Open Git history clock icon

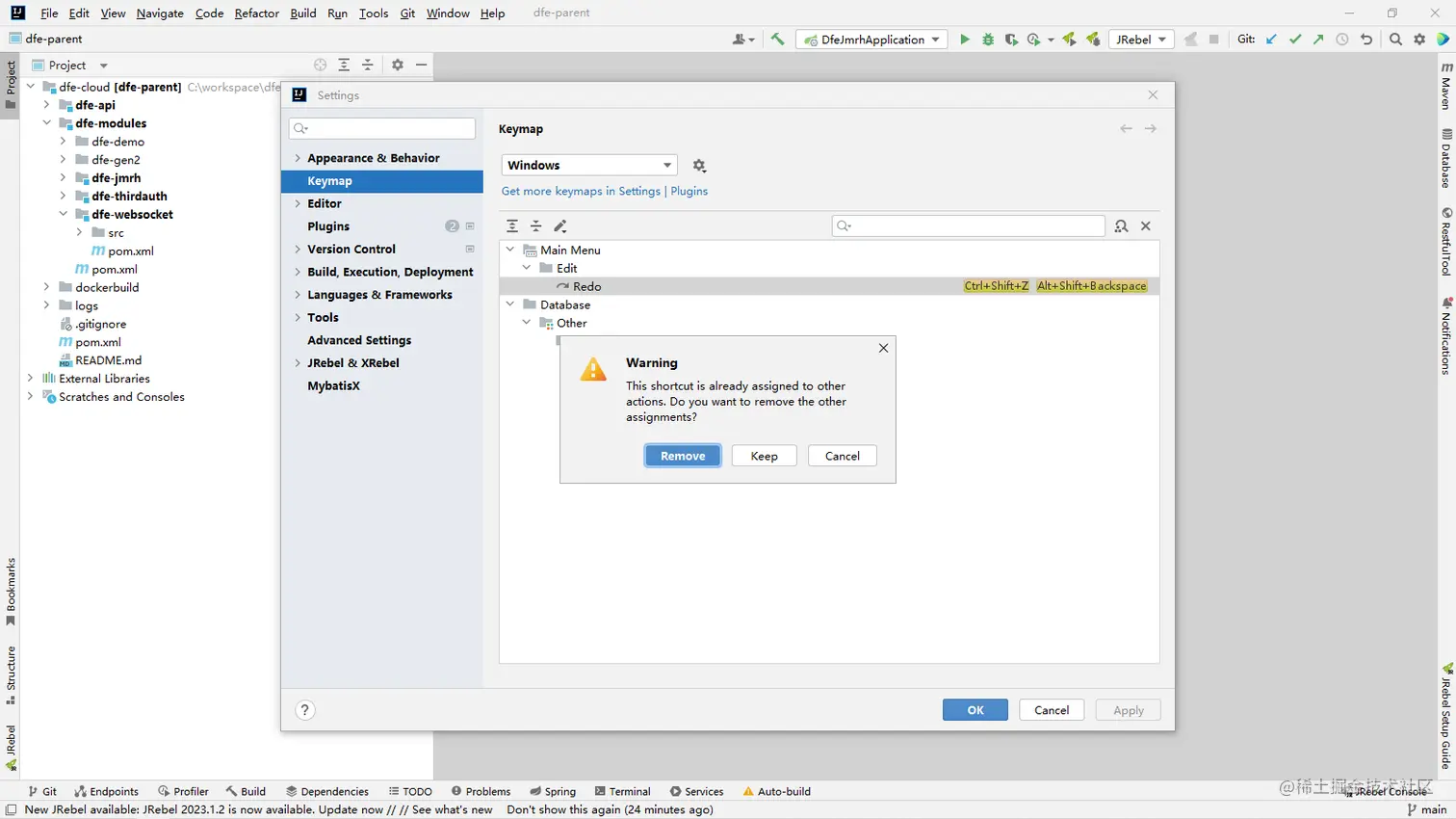[1342, 40]
